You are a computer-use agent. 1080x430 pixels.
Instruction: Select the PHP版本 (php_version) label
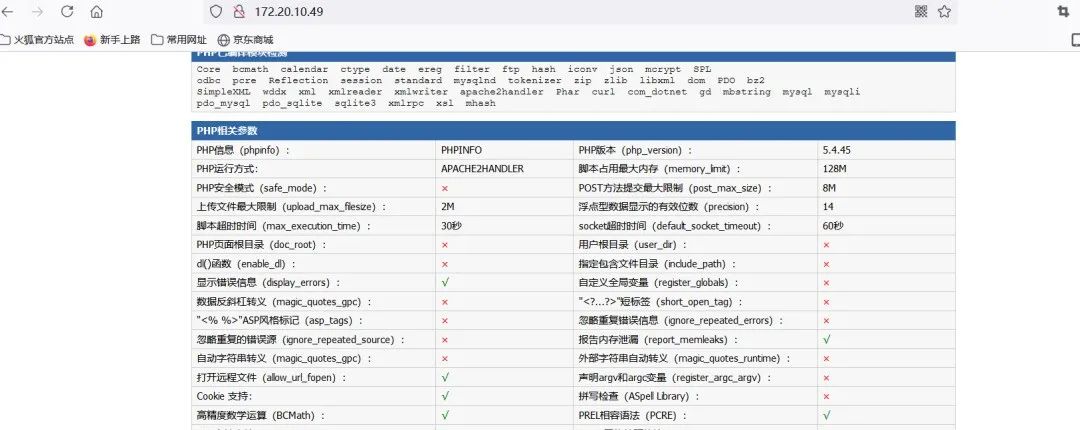click(x=635, y=150)
